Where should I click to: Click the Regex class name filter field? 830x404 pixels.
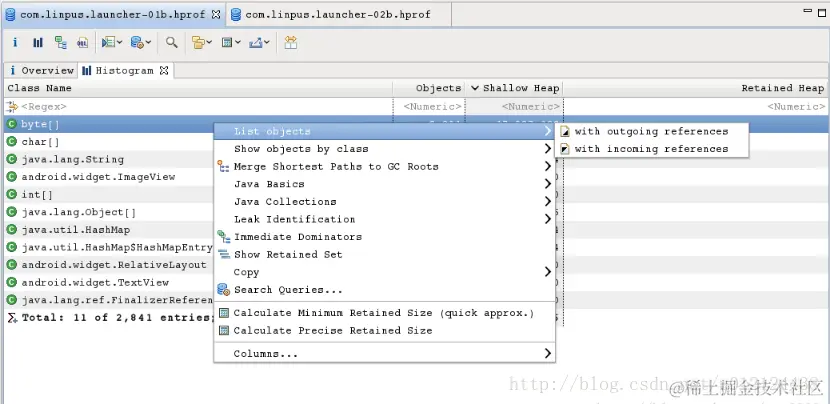199,106
